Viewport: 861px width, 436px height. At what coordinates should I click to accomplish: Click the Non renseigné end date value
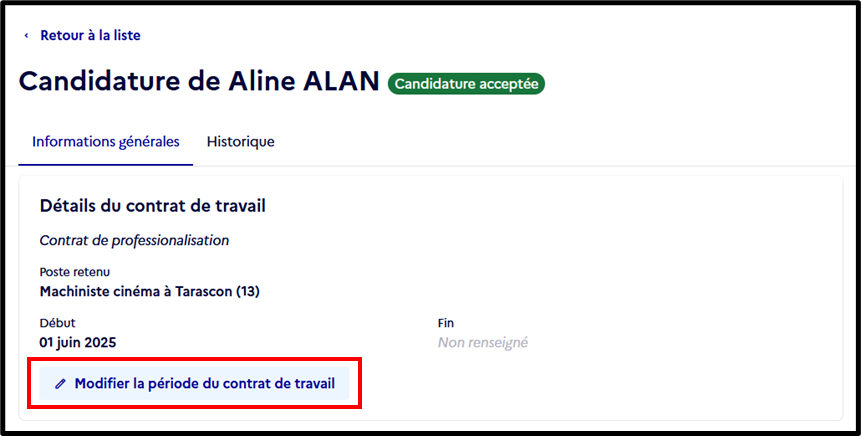tap(483, 343)
